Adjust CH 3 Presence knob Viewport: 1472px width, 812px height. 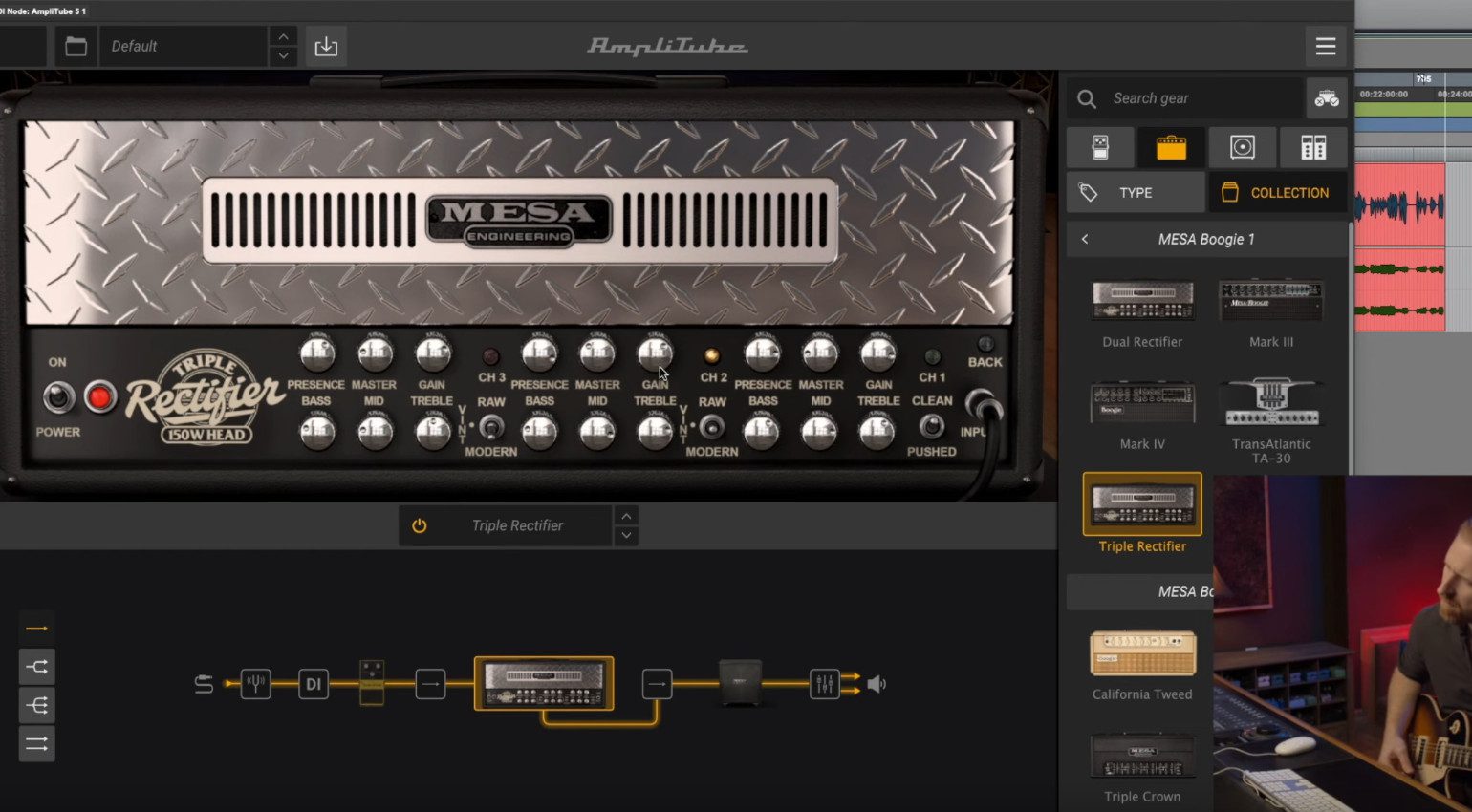point(317,354)
